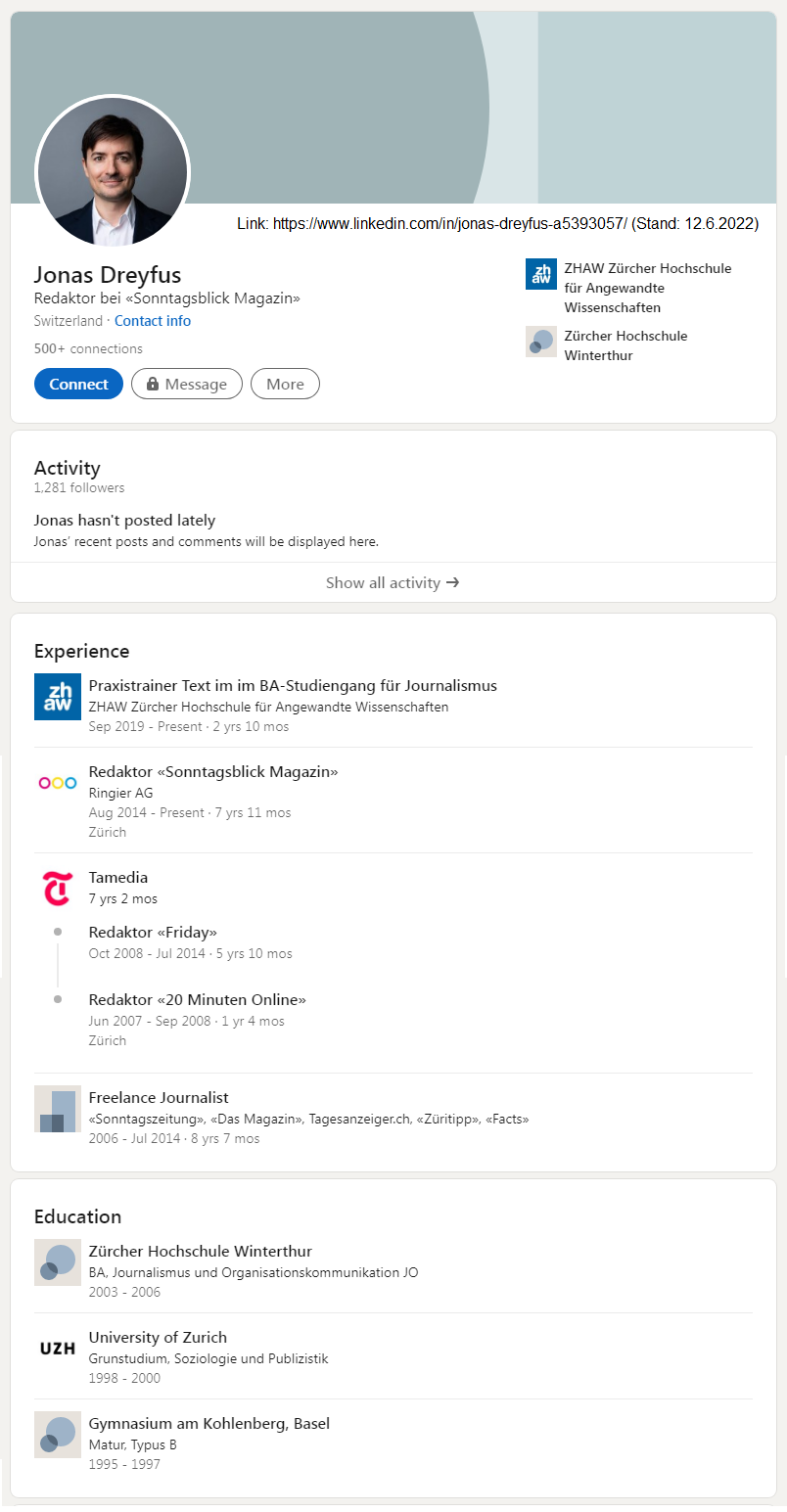Open the 500+ connections link
Image resolution: width=787 pixels, height=1512 pixels.
(88, 348)
